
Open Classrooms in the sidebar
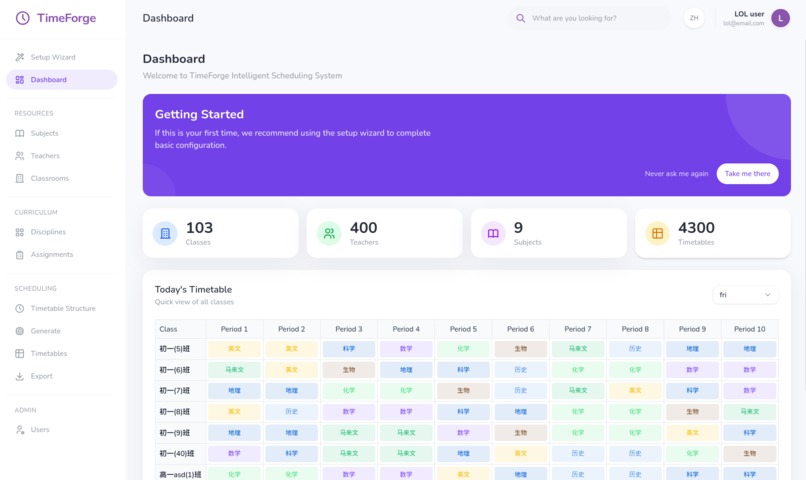coord(62,178)
